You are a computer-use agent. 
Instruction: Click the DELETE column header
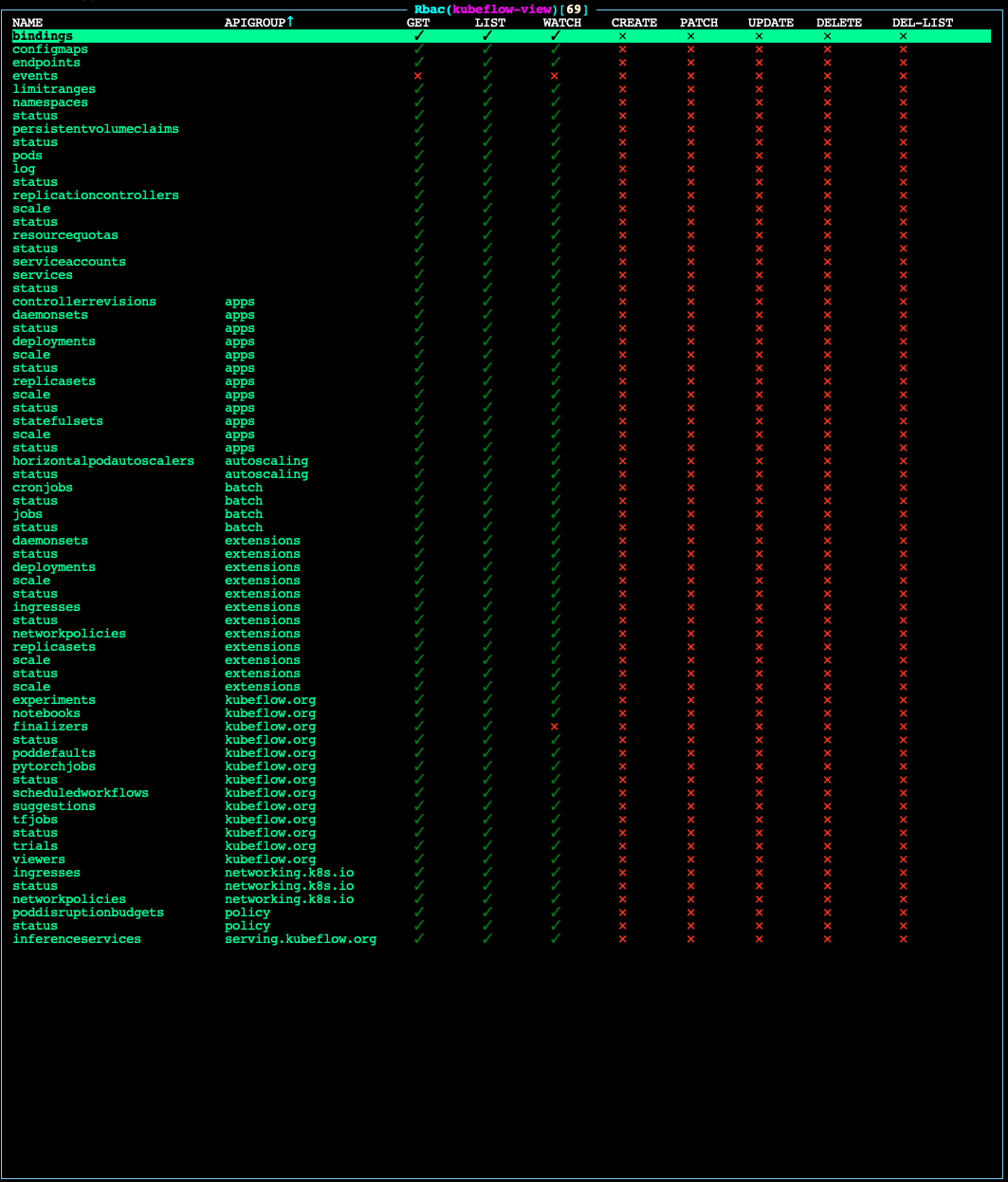[839, 23]
